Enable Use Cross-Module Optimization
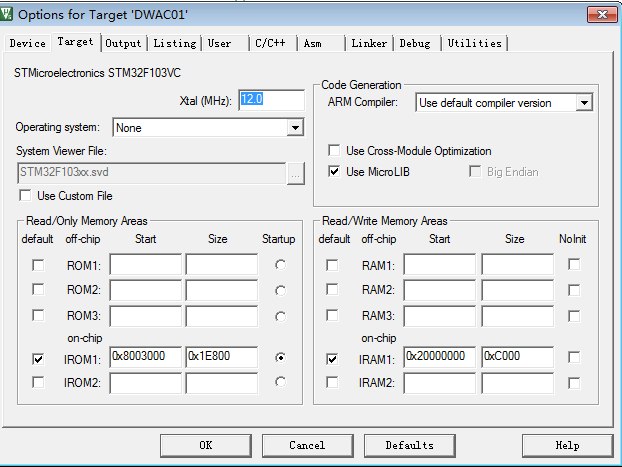622x467 pixels. 334,151
